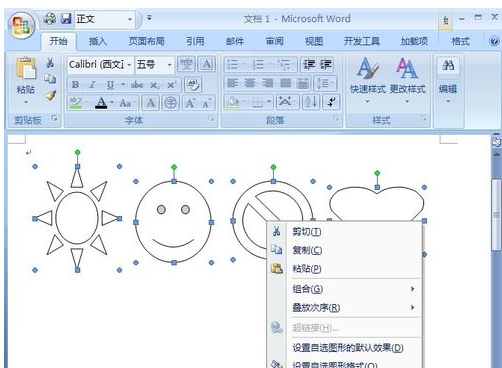Open the 更改样式 change styles menu
Viewport: 502px width, 368px height.
tap(407, 80)
